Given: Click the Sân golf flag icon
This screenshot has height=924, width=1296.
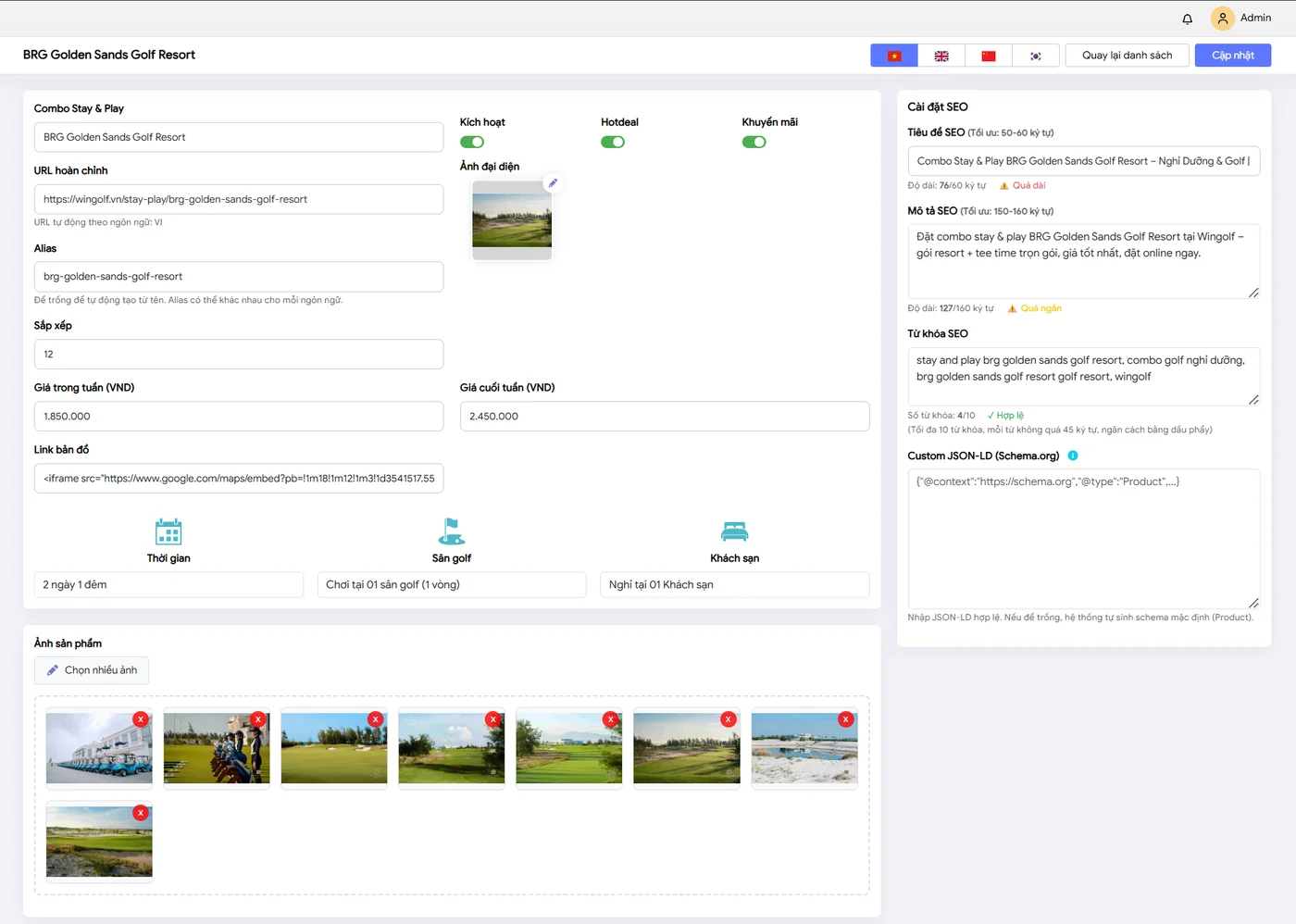Looking at the screenshot, I should tap(452, 531).
